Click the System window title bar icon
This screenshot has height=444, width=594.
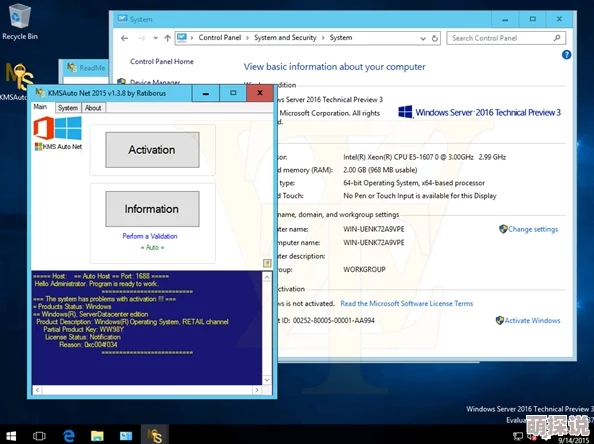pyautogui.click(x=122, y=19)
